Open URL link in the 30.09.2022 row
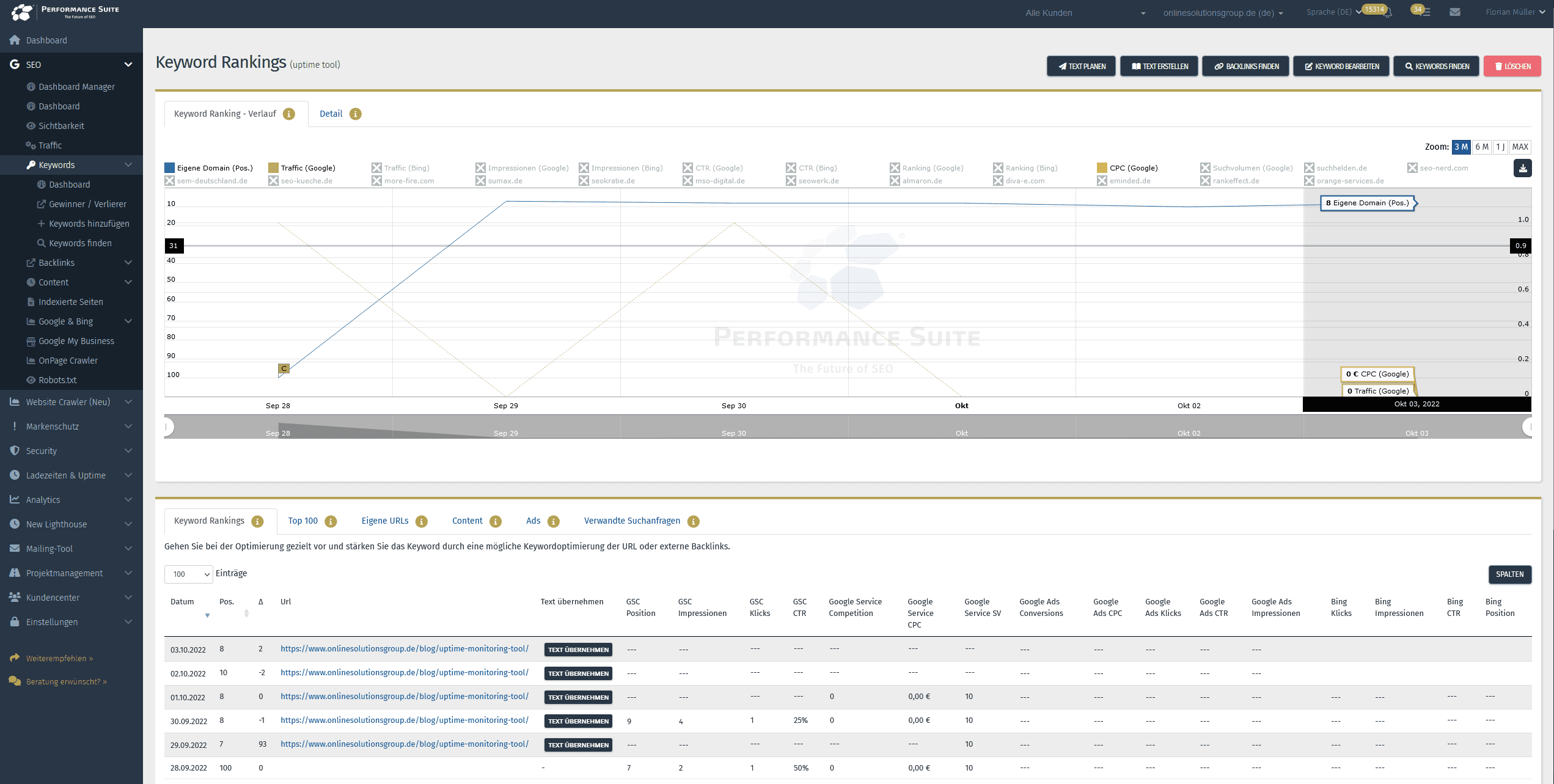Image resolution: width=1554 pixels, height=784 pixels. tap(405, 720)
